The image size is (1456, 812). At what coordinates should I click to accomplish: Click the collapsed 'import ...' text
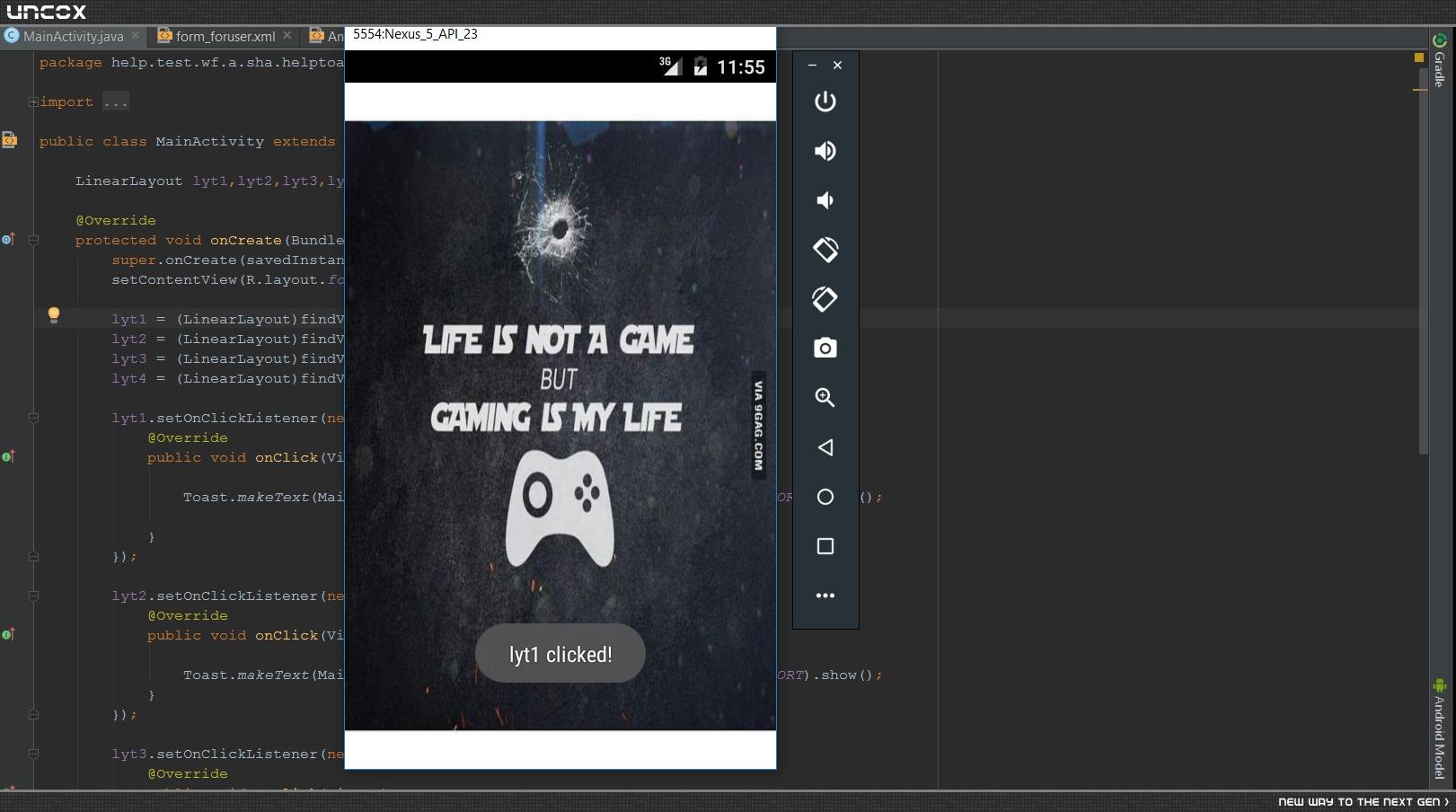tap(84, 101)
